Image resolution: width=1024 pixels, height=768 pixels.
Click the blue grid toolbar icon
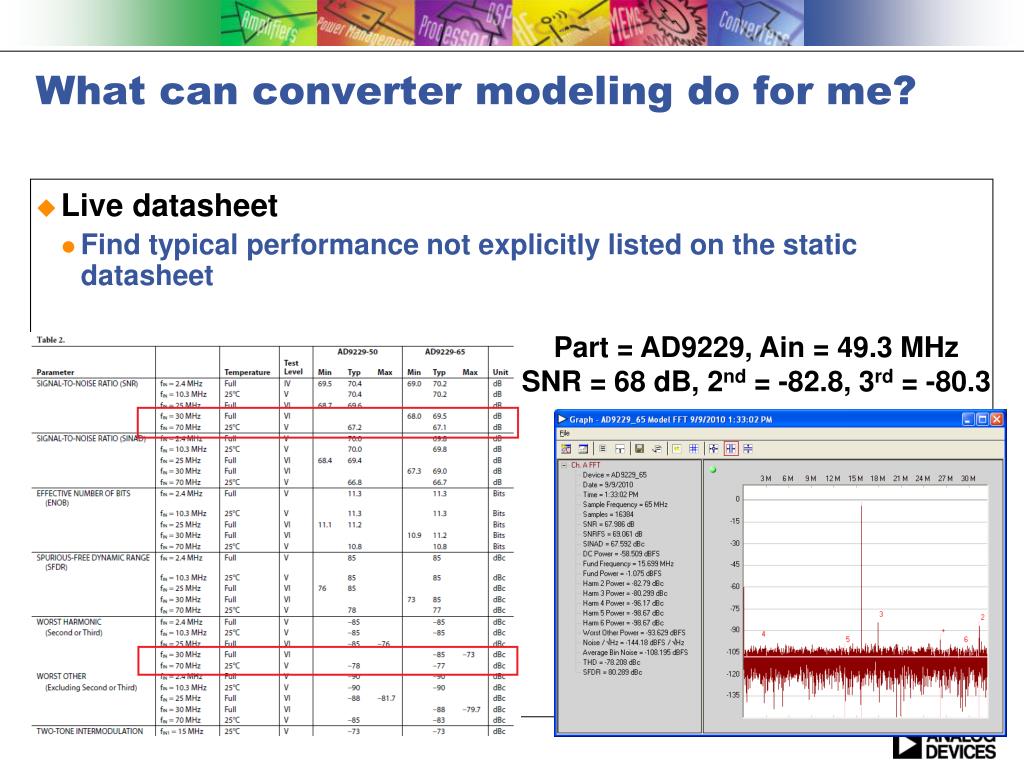[694, 449]
